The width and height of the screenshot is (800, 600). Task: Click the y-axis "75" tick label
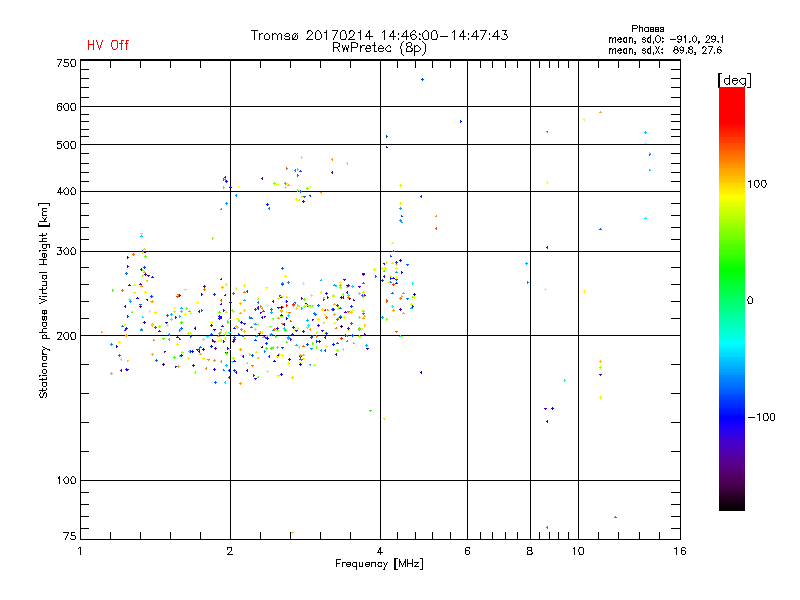pos(70,536)
